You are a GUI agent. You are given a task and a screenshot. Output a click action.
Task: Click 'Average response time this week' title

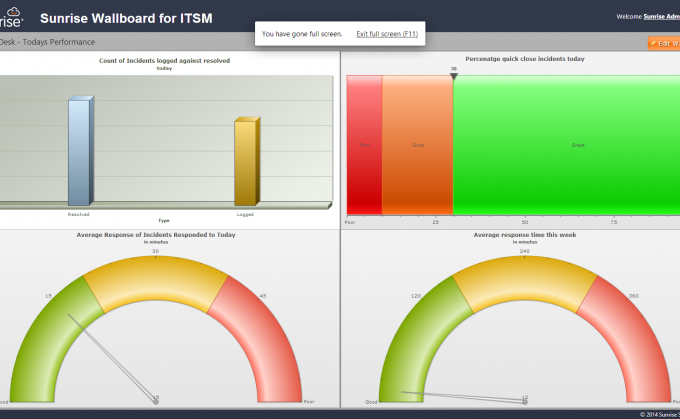(525, 235)
